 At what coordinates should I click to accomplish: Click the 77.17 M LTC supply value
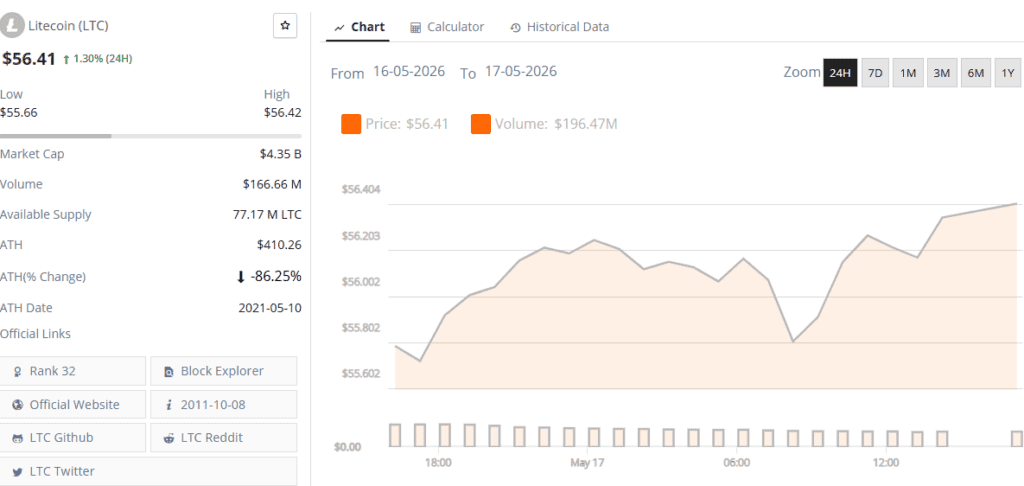(267, 214)
